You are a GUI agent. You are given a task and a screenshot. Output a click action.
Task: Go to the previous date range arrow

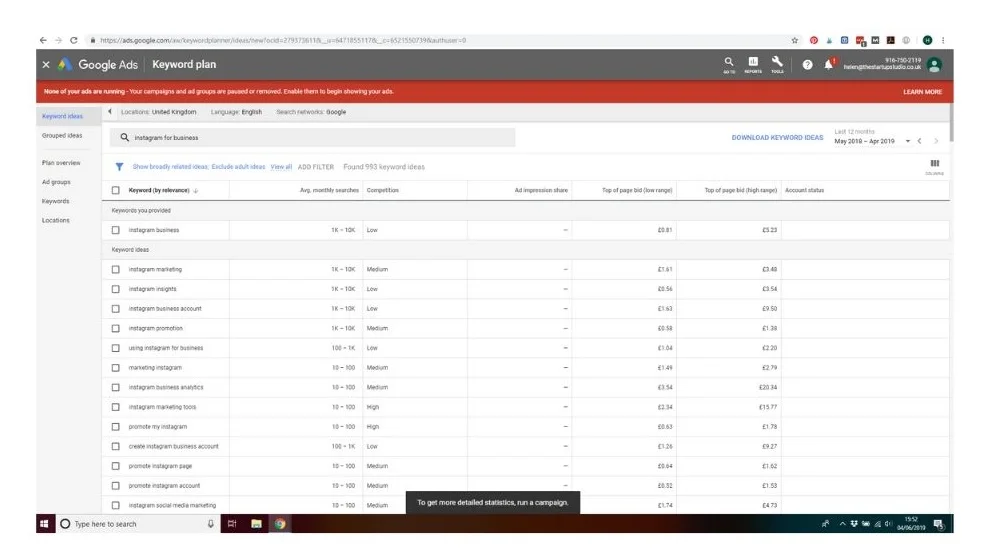920,141
